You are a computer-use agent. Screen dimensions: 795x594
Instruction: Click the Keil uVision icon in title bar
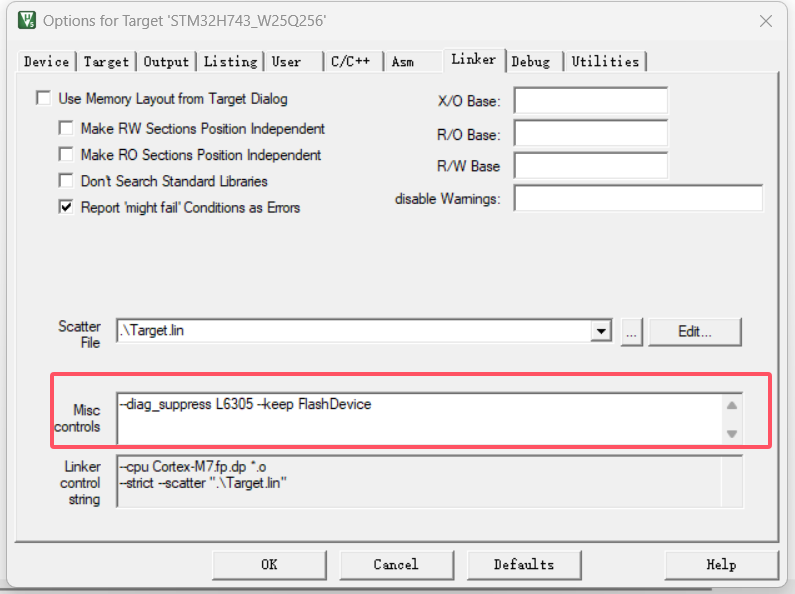pyautogui.click(x=27, y=20)
